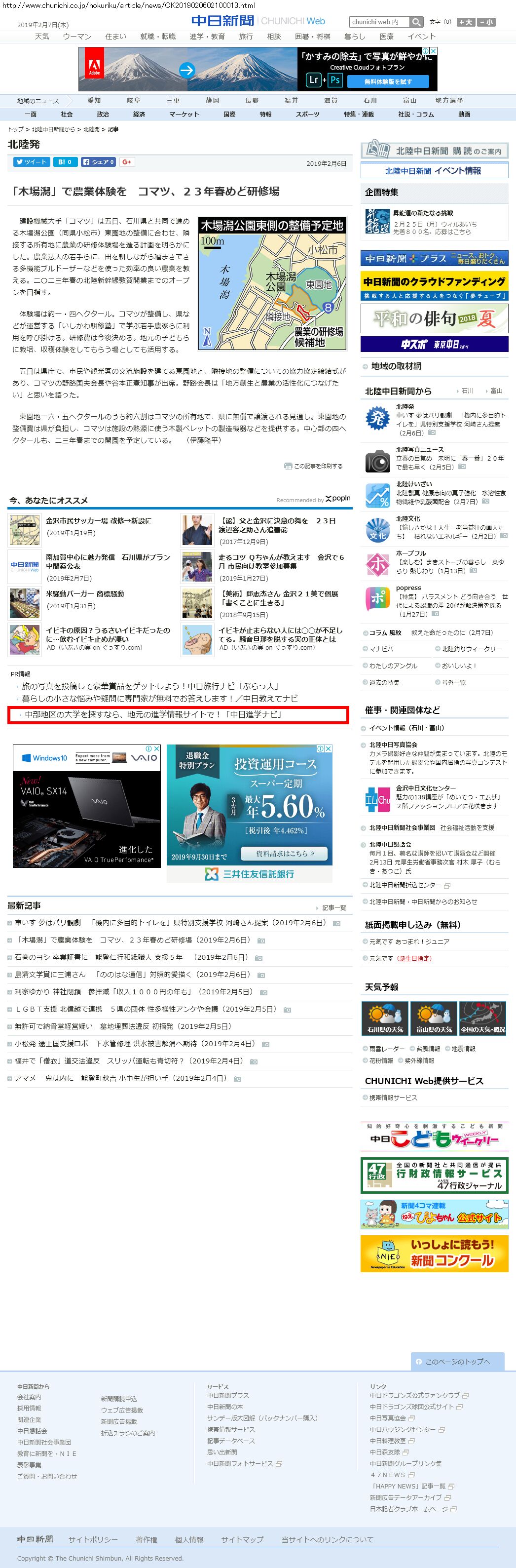Click the search magnifier icon
Viewport: 516px width, 1568px height.
[x=416, y=22]
